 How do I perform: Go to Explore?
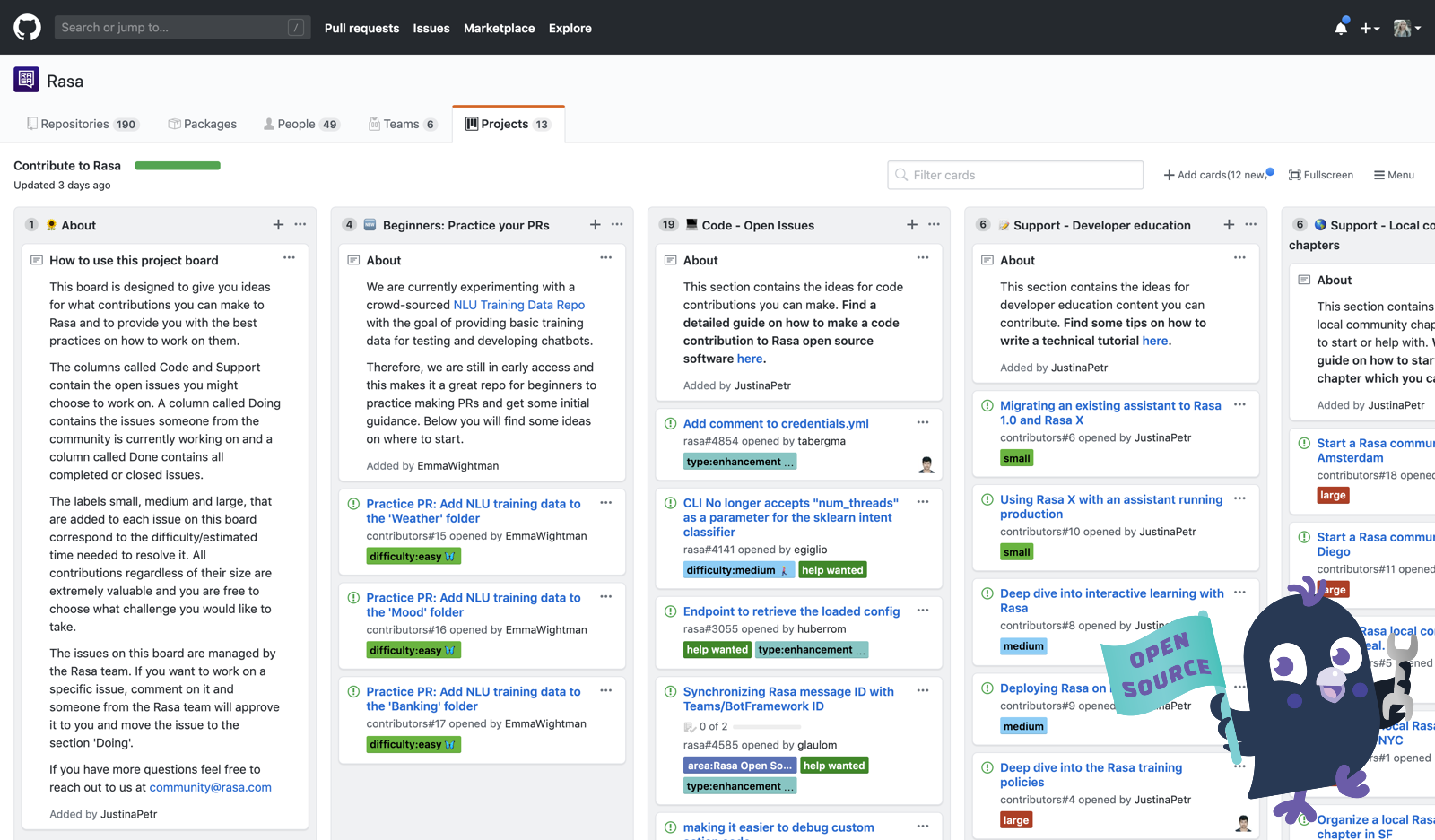click(x=570, y=28)
